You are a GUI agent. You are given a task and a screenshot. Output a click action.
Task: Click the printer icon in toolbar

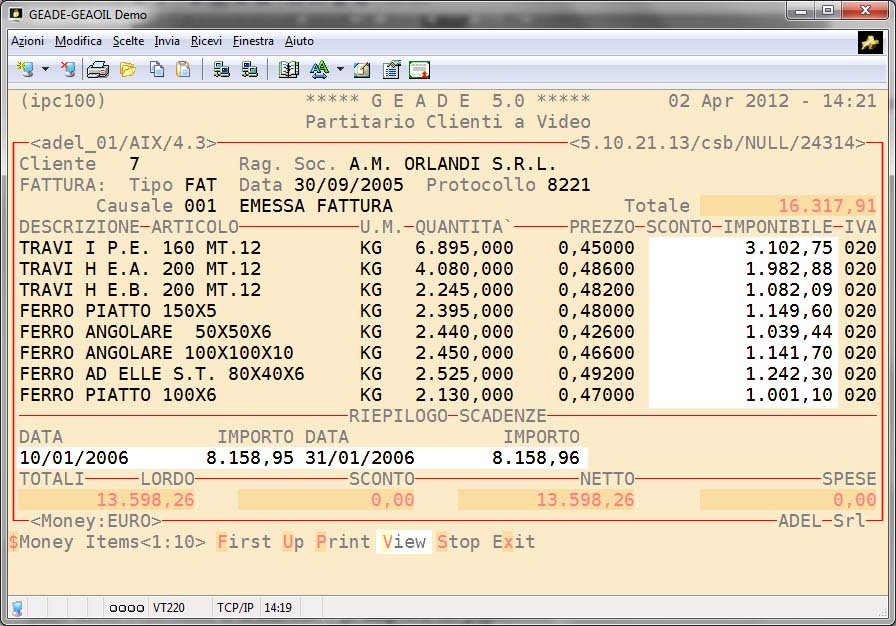point(97,70)
